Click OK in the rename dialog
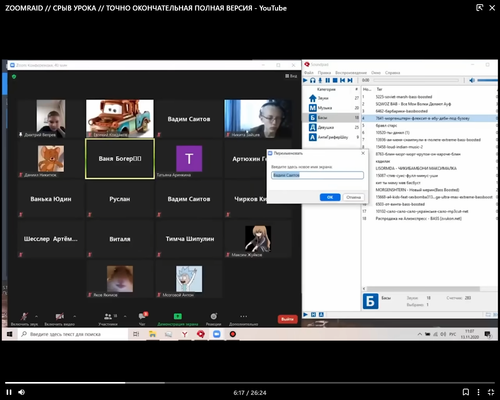 point(330,197)
